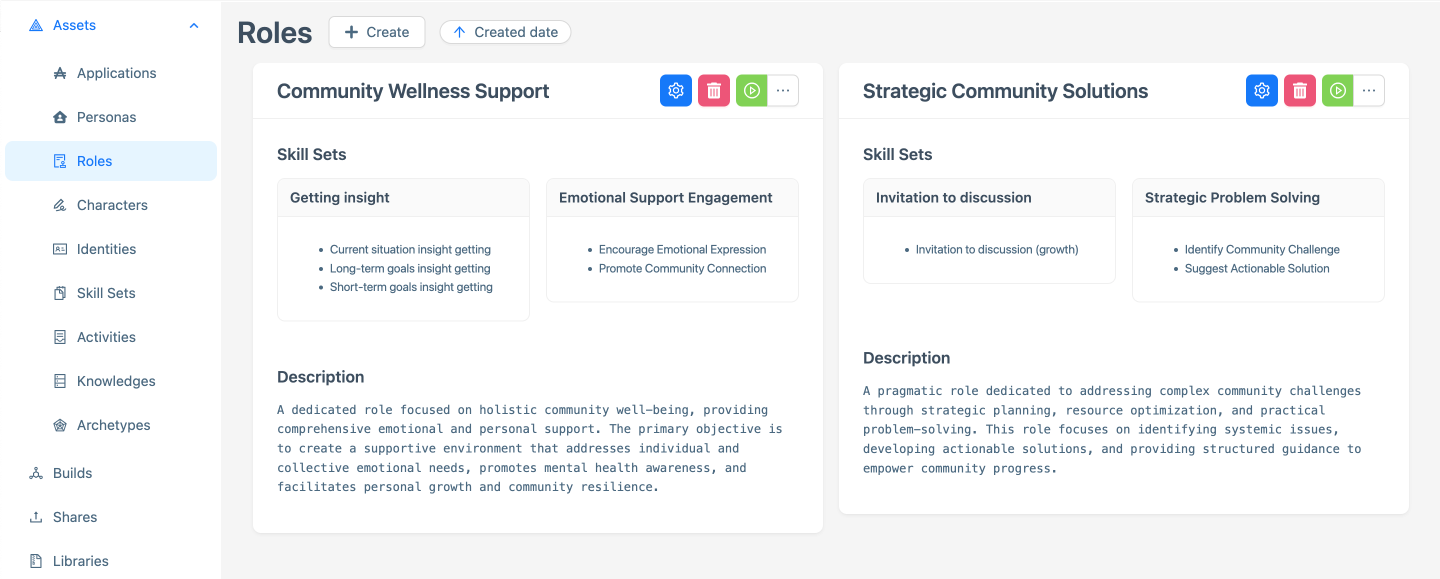Screen dimensions: 1440x579
Task: Open settings for Community Wellness Support role
Action: coord(675,90)
